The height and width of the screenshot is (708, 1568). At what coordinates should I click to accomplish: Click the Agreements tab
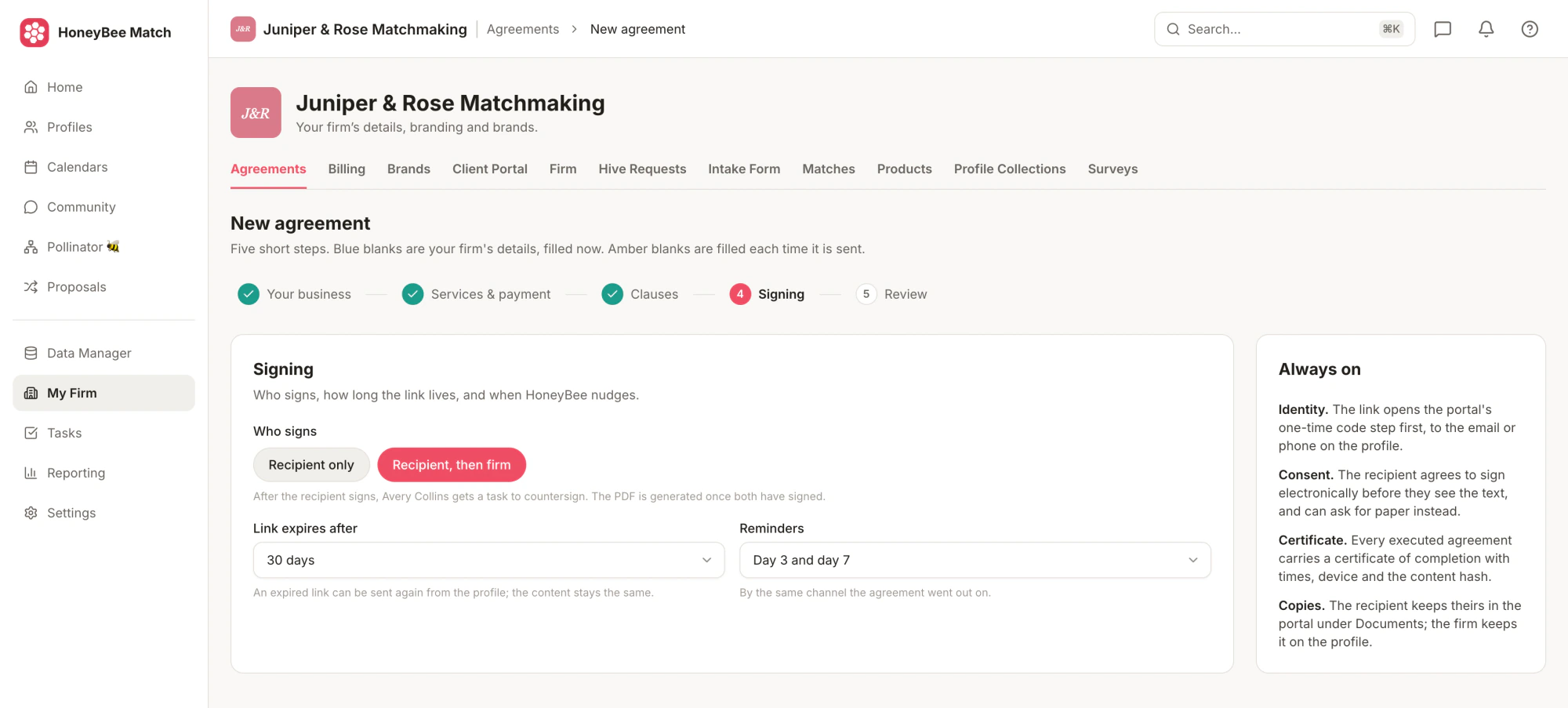point(268,169)
